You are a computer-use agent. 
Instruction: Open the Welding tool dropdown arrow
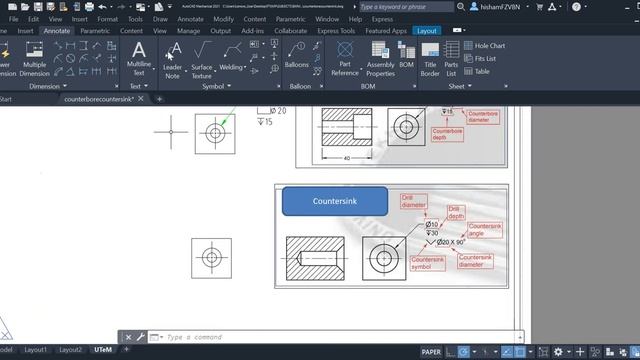(245, 67)
